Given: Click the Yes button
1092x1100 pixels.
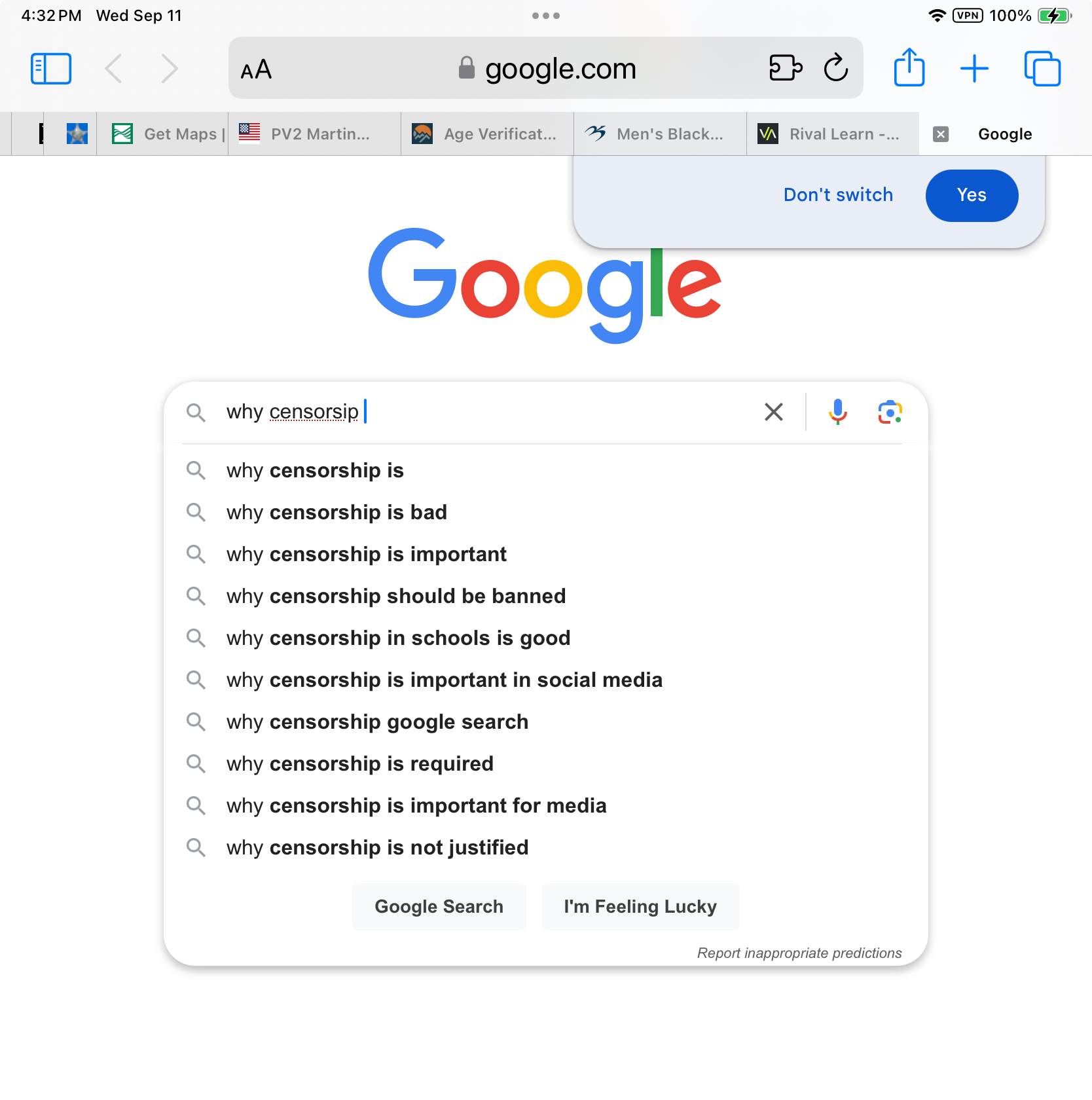Looking at the screenshot, I should [972, 195].
